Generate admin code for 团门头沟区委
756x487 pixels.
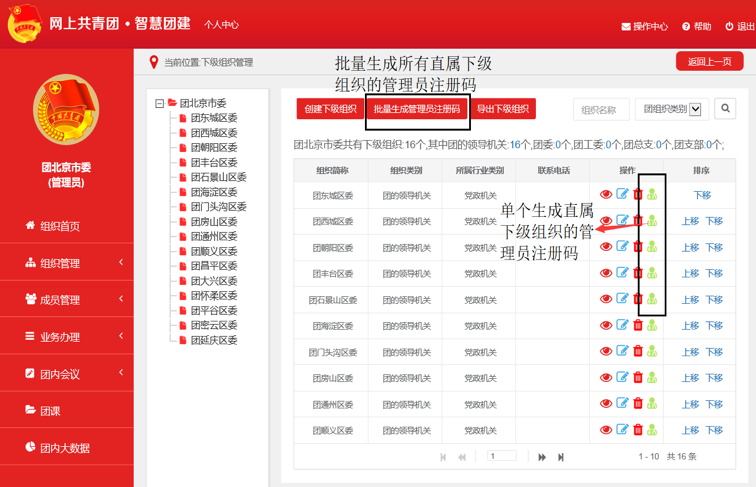click(x=652, y=352)
